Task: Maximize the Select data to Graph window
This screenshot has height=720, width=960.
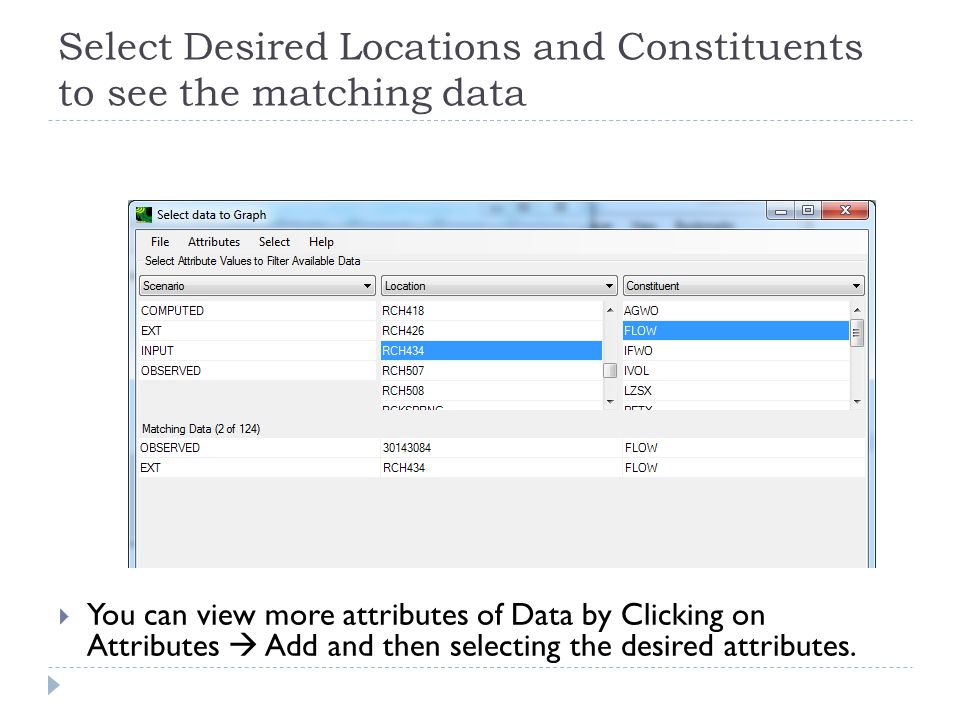Action: tap(808, 211)
